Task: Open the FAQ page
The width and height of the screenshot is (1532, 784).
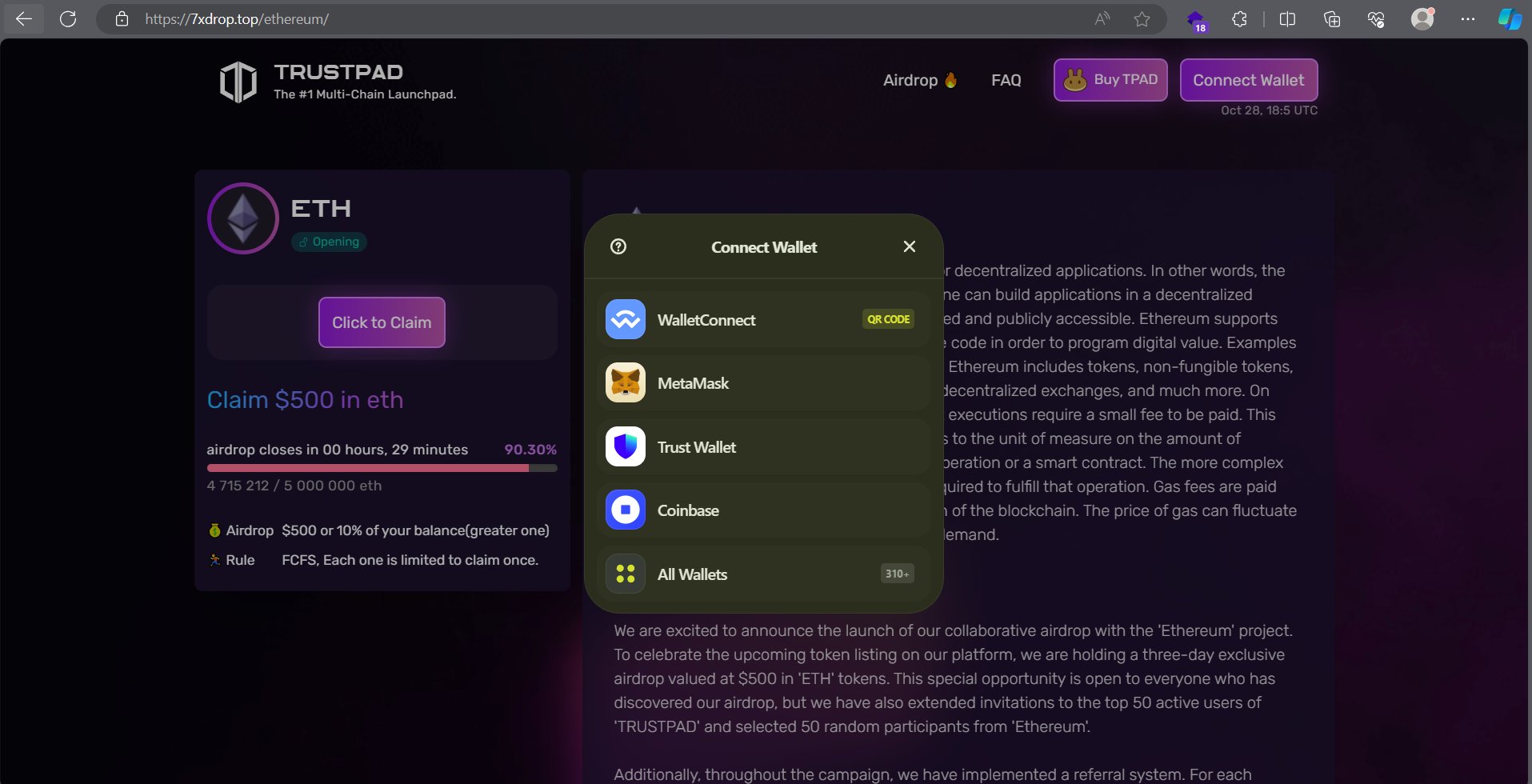Action: coord(1006,80)
